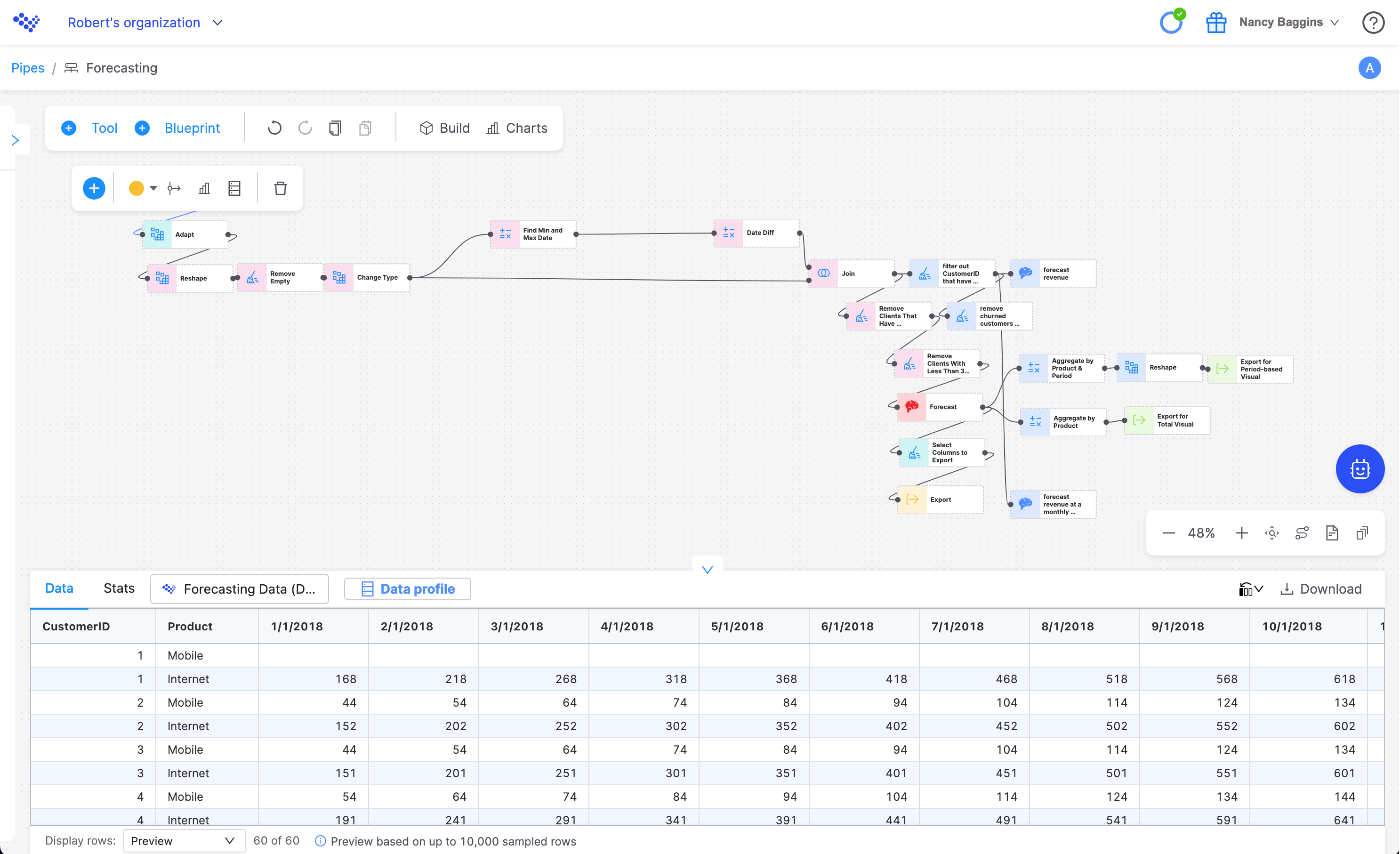Click the blue plus add-node icon
Image resolution: width=1400 pixels, height=854 pixels.
pos(94,188)
